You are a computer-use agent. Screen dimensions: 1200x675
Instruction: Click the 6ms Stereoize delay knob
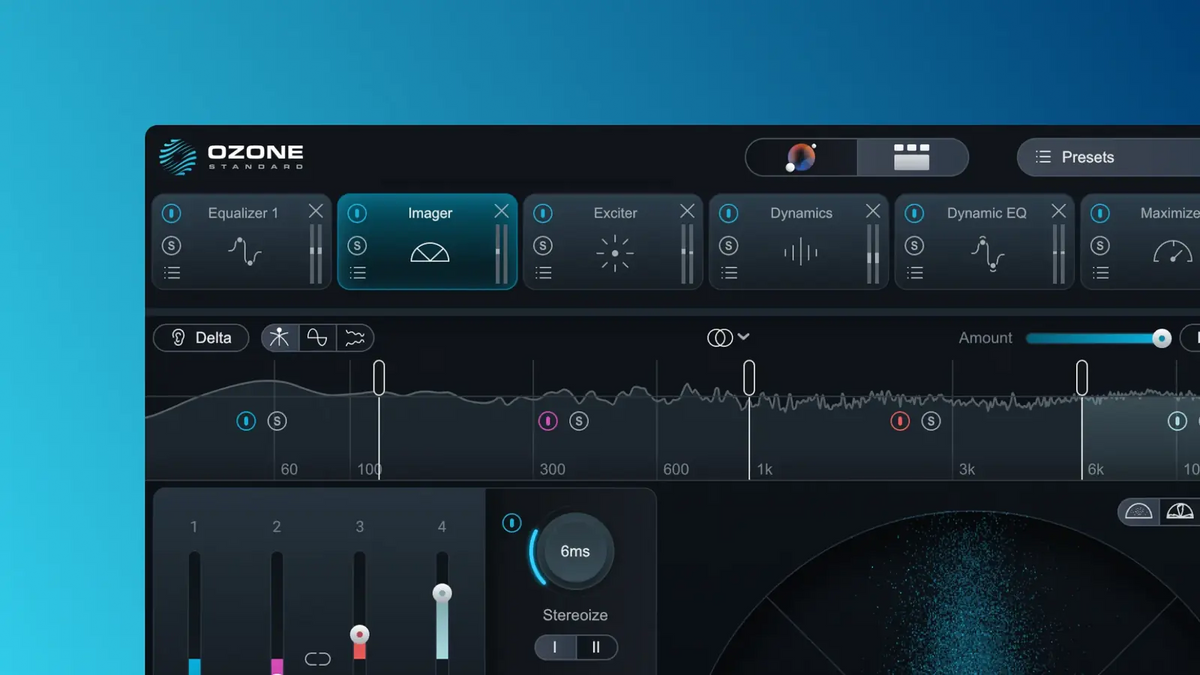575,551
